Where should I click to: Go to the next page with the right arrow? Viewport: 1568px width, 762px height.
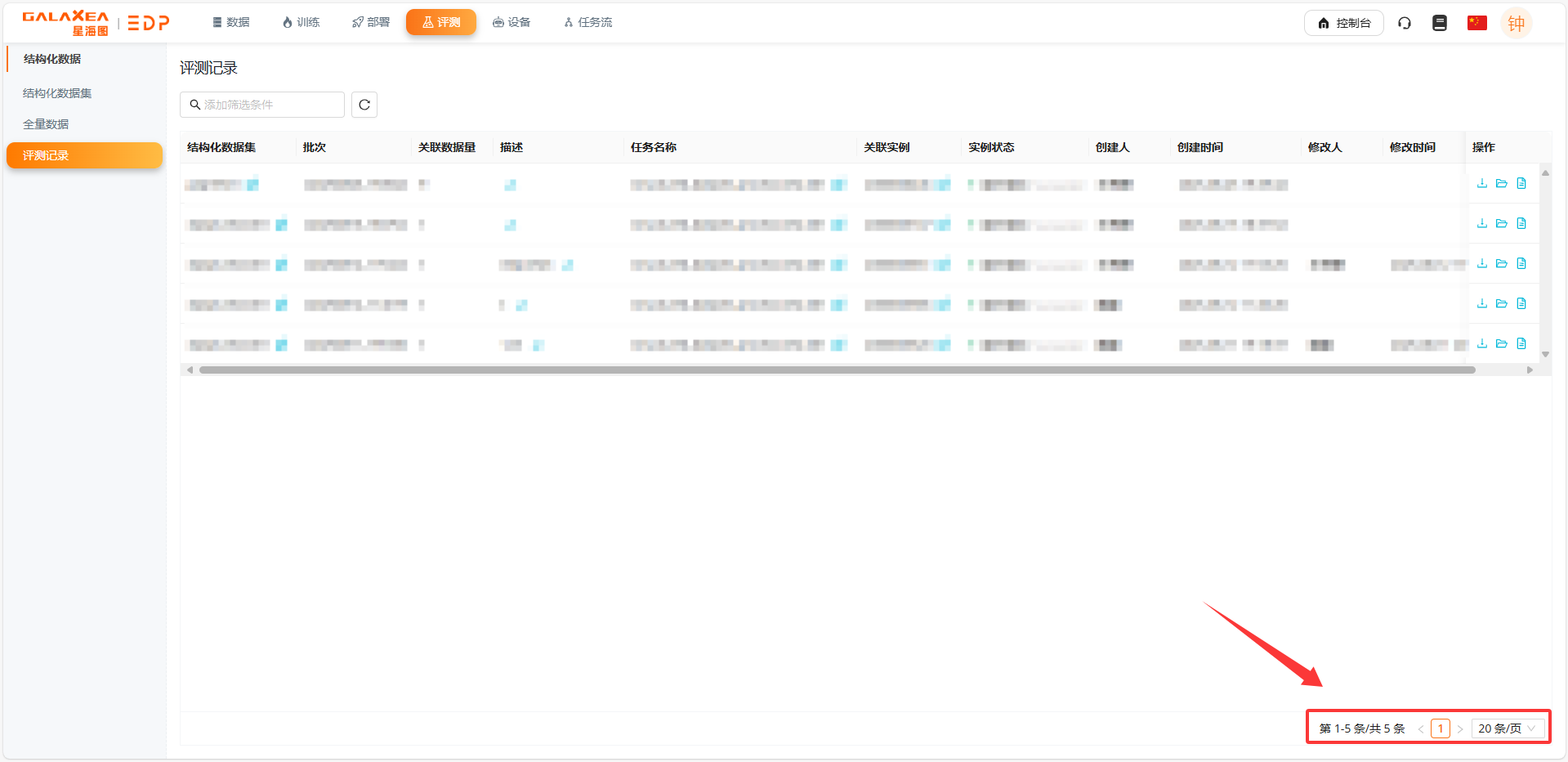pos(1460,728)
